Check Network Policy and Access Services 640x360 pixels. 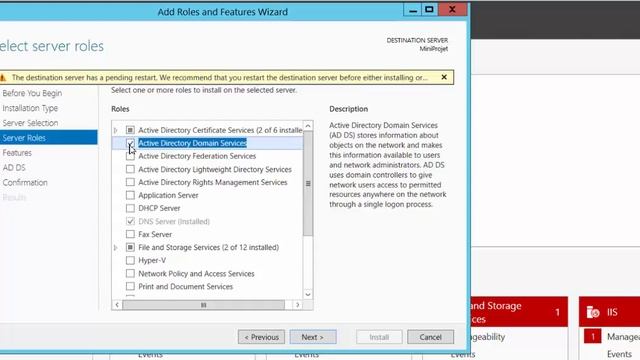(x=130, y=273)
